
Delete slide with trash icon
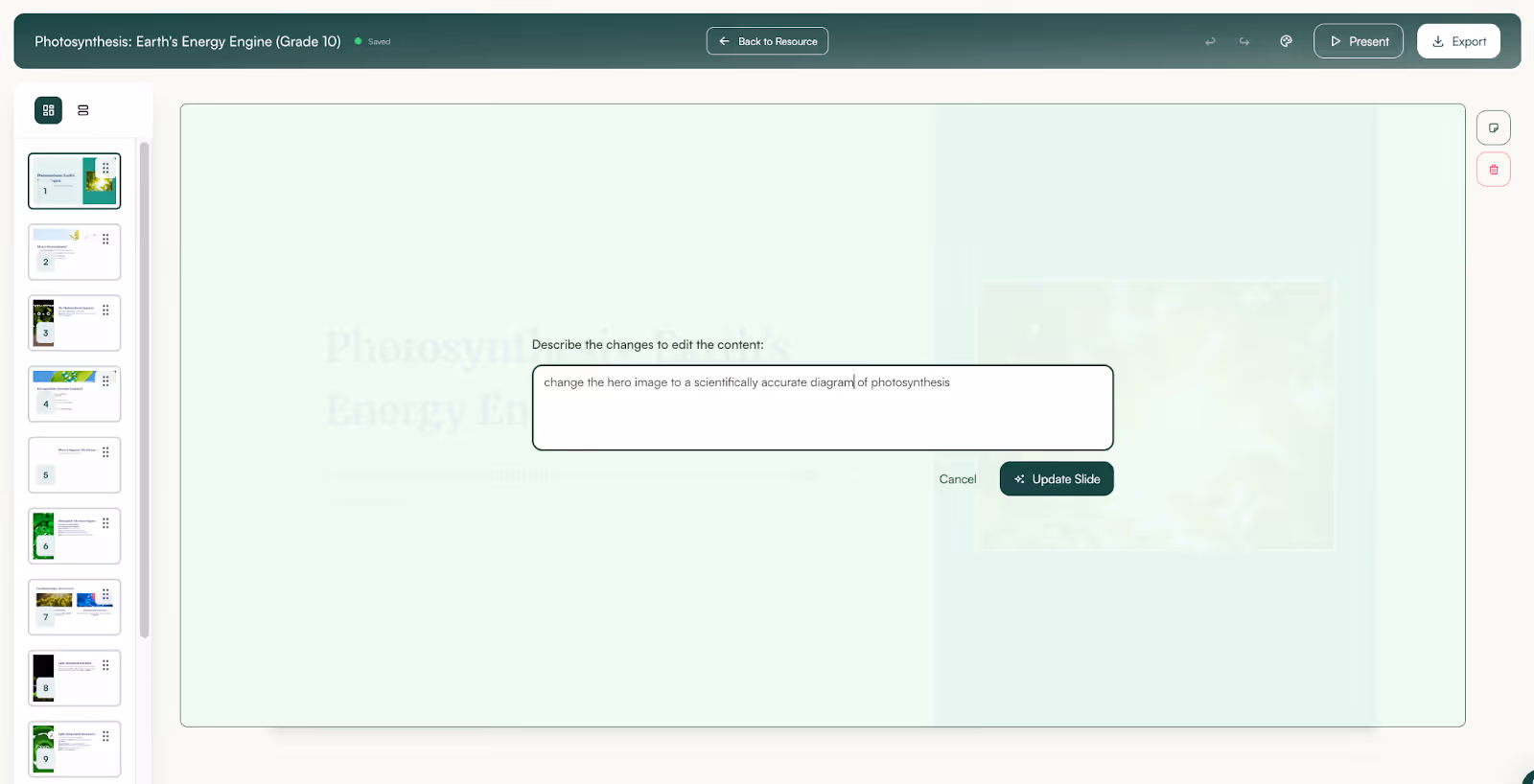[1493, 170]
